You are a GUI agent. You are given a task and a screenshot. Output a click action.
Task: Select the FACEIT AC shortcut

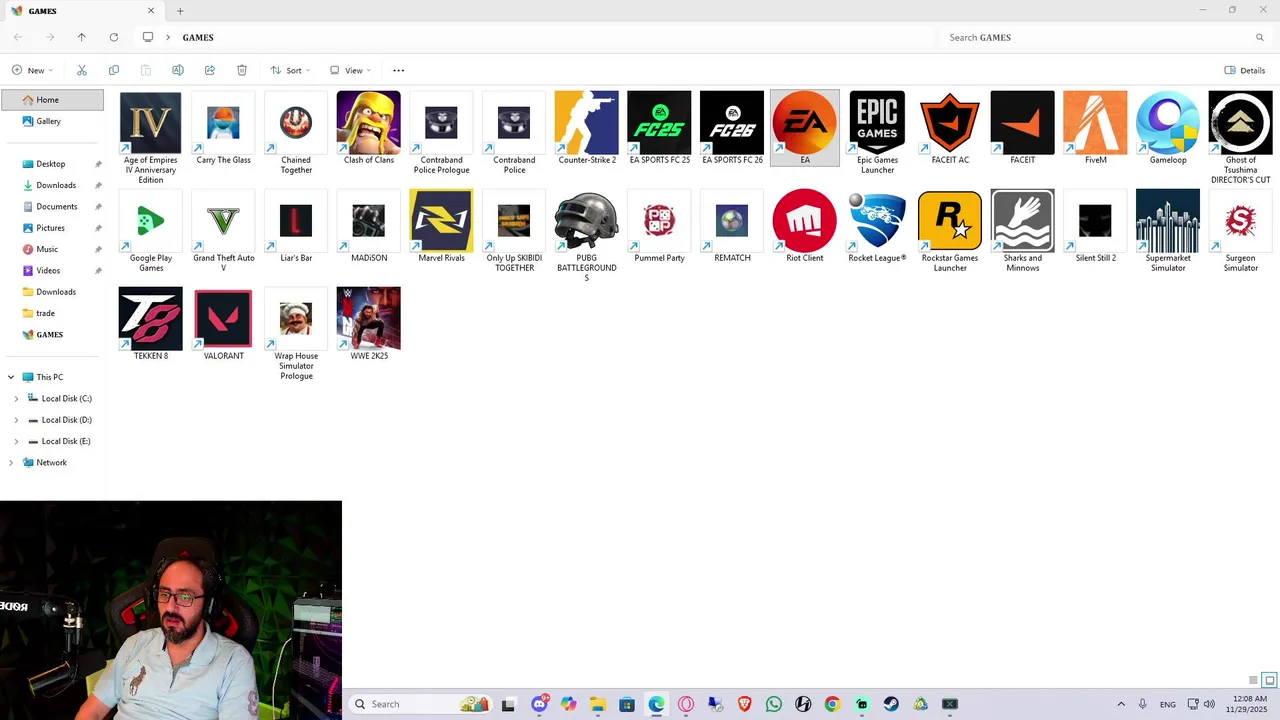pos(950,123)
